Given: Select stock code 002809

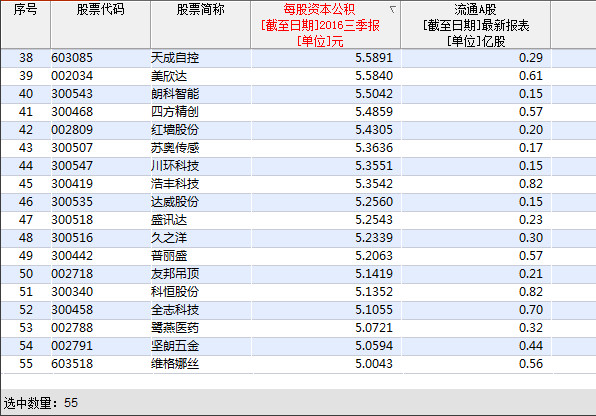Looking at the screenshot, I should point(72,130).
